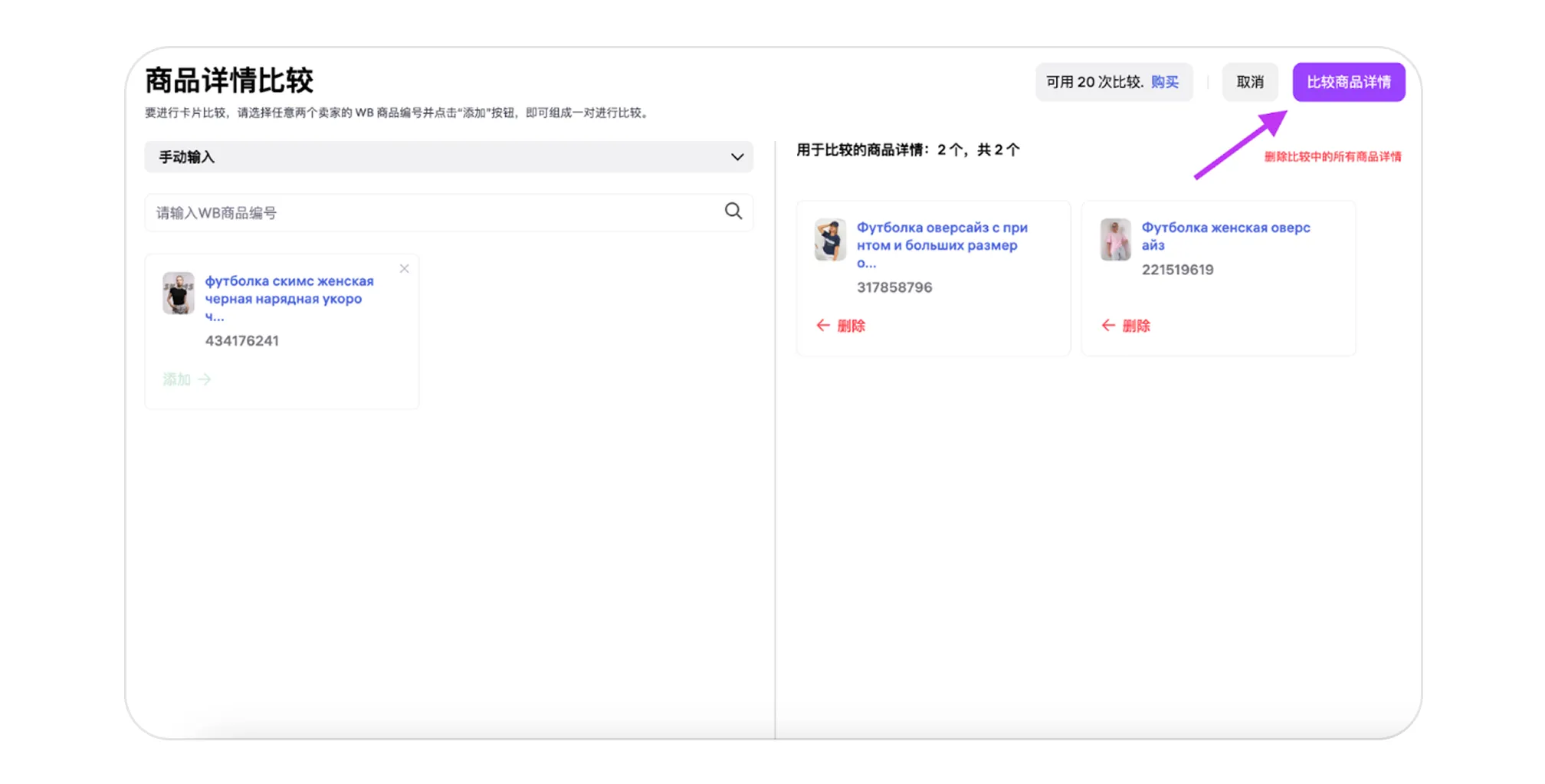Open the pink t-shirt thumbnail for 221519619
Screen dimensions: 1545x784
pos(1115,240)
